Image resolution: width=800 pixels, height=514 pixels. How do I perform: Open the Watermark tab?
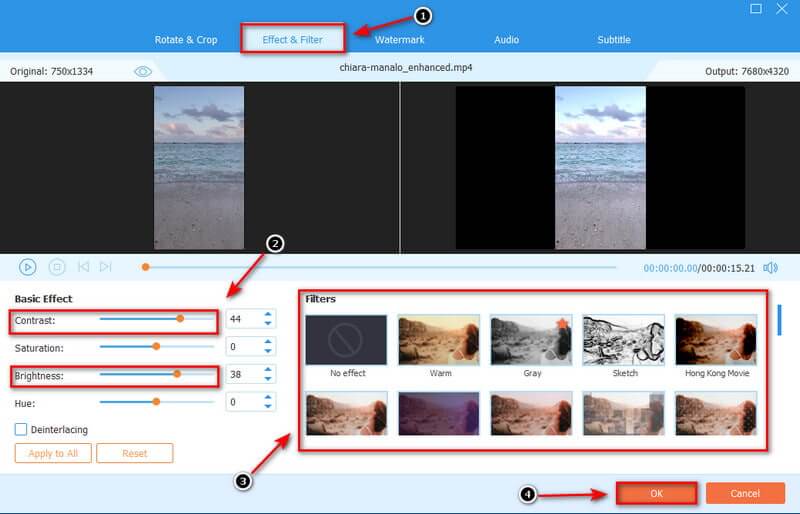point(399,39)
